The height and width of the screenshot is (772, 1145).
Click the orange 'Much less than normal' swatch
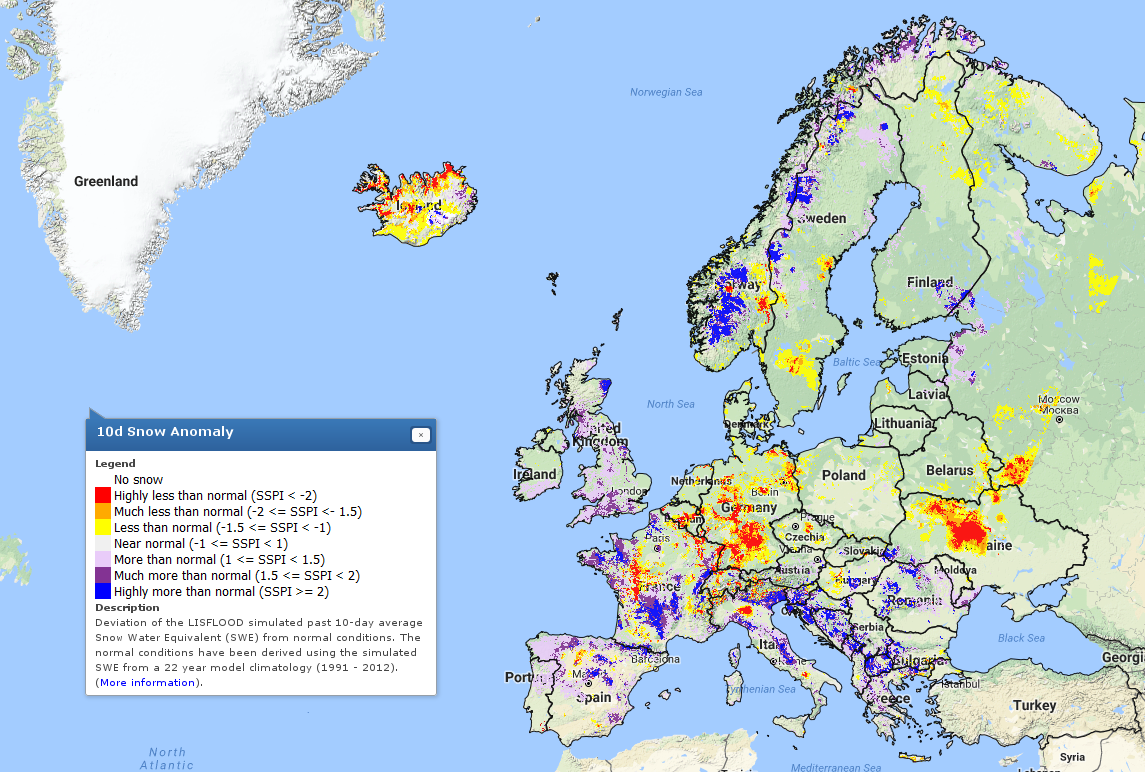point(102,511)
